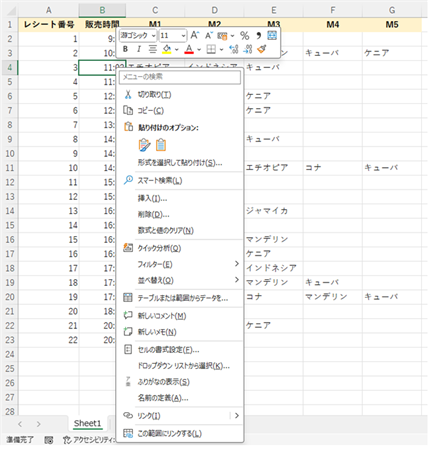Open セルの書式設定(F)...
Viewport: 431px width, 449px height.
point(180,350)
